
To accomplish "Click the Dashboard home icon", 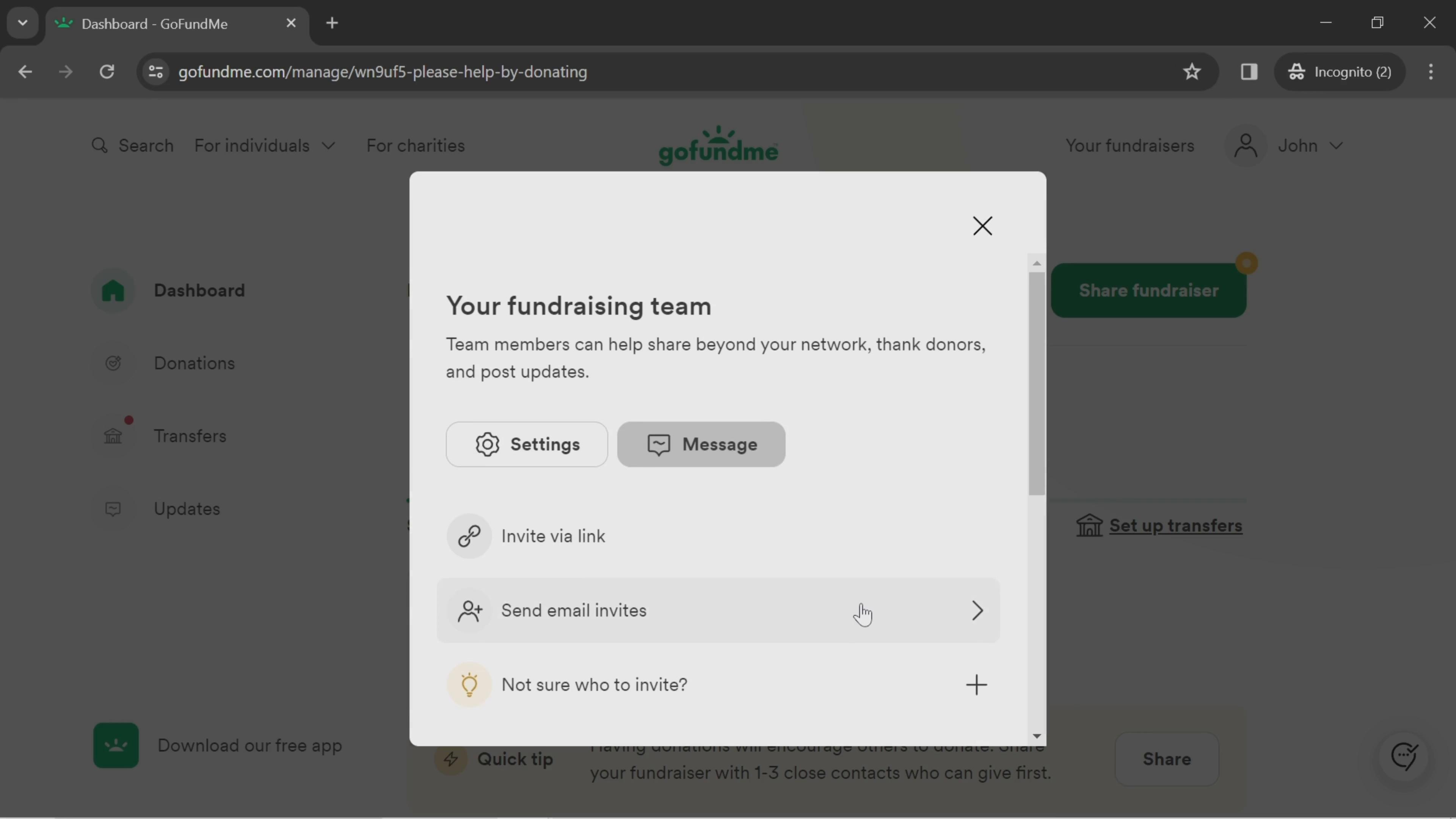I will coord(113,290).
